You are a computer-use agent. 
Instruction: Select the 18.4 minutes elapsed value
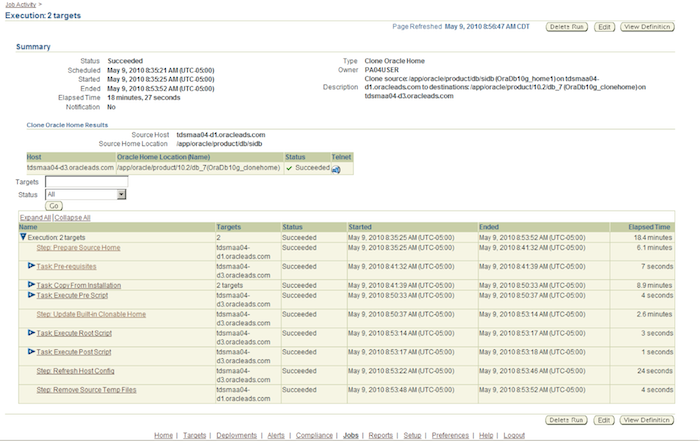point(653,237)
